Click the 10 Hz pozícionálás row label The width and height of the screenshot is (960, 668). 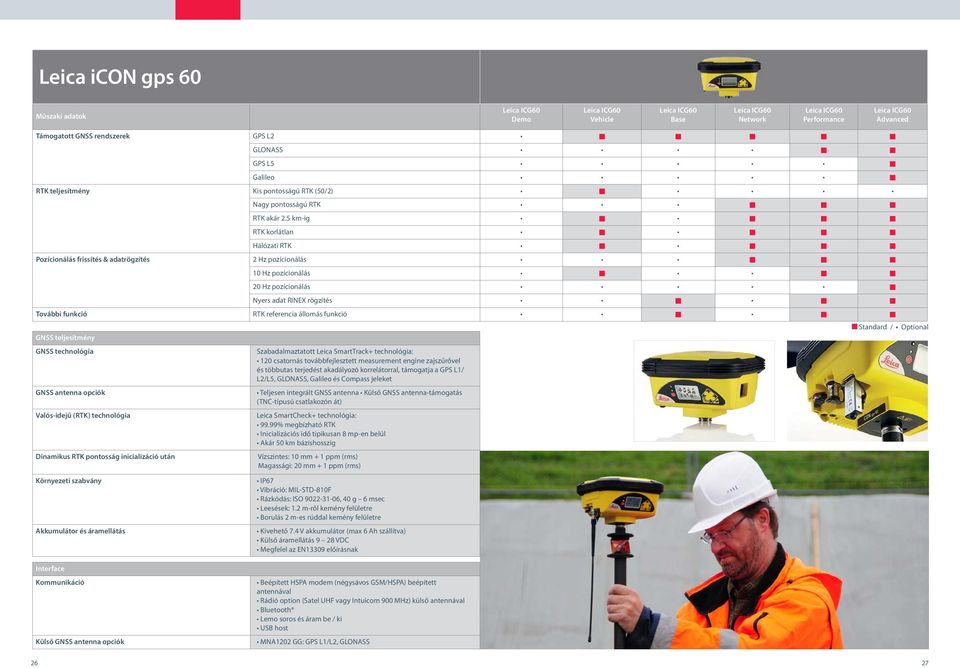point(281,273)
